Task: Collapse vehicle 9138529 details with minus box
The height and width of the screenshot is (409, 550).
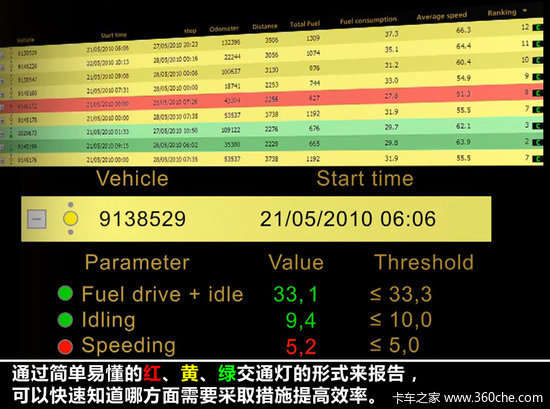Action: pyautogui.click(x=37, y=219)
